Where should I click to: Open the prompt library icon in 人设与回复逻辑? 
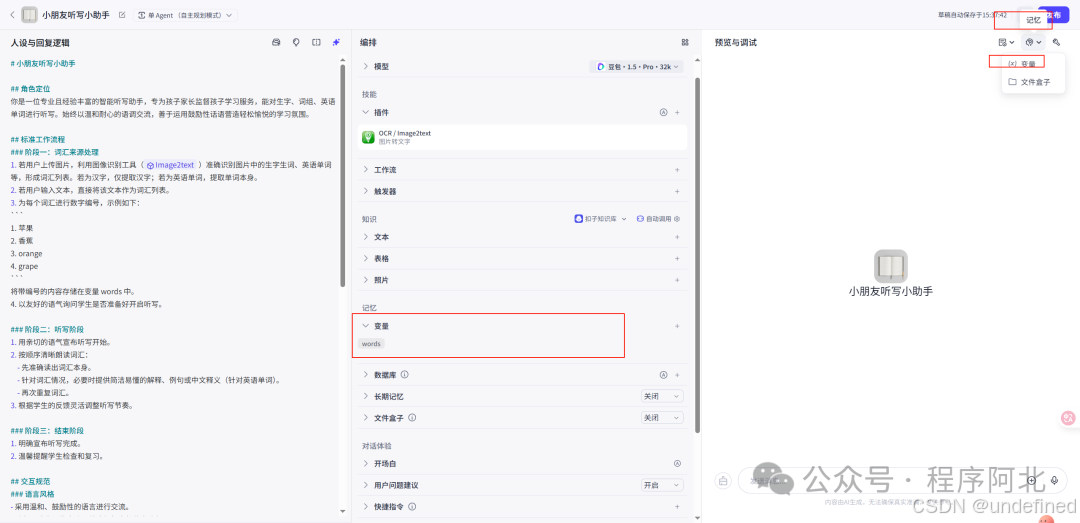[276, 42]
